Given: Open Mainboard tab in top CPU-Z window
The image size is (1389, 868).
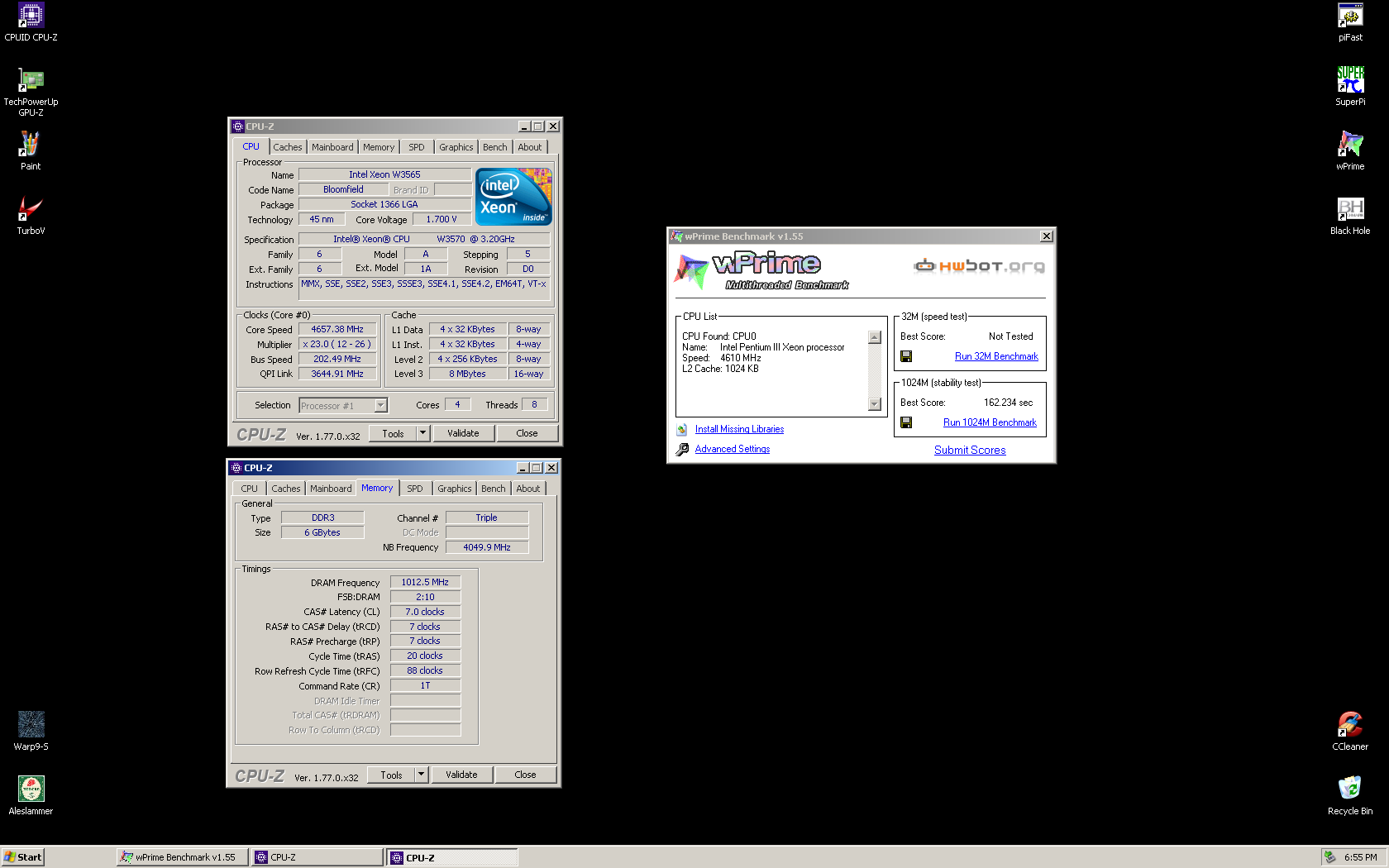Looking at the screenshot, I should (x=332, y=147).
